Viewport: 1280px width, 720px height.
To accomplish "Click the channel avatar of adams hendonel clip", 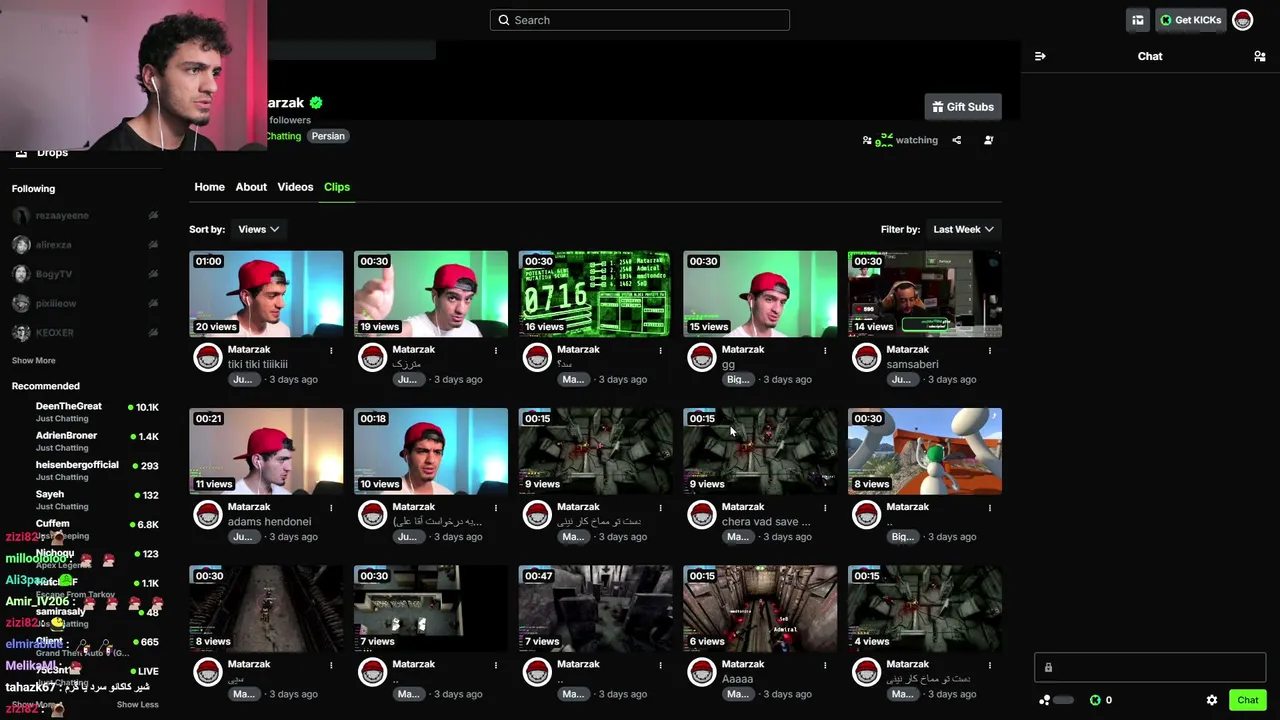I will (208, 514).
